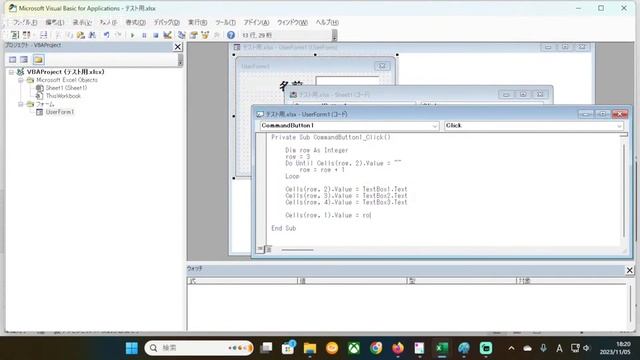Collapse the Microsoft Excel Objects folder
Viewport: 640px width, 360px height.
[20, 80]
